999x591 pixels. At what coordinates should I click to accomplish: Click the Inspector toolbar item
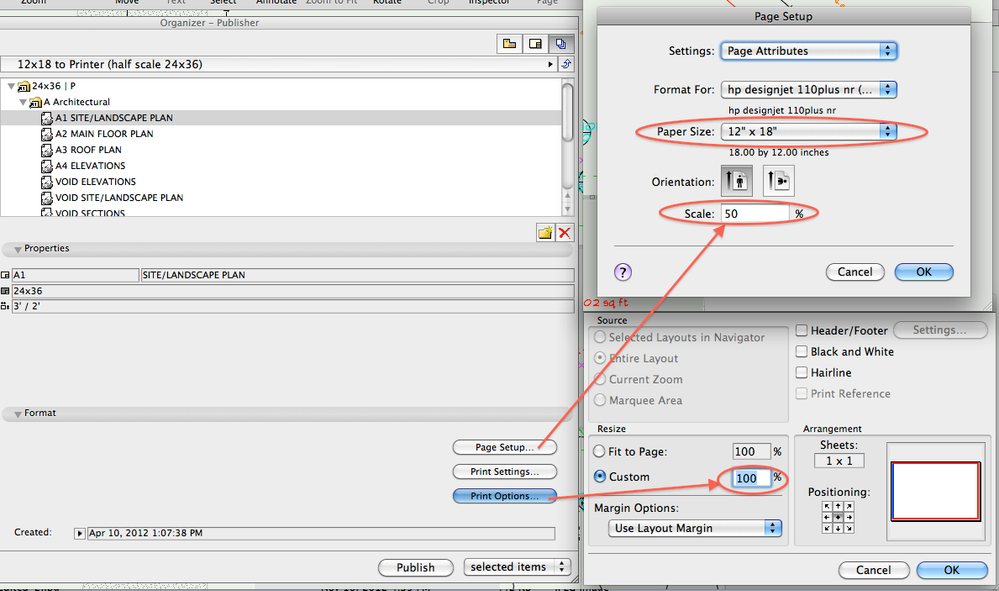(488, 3)
